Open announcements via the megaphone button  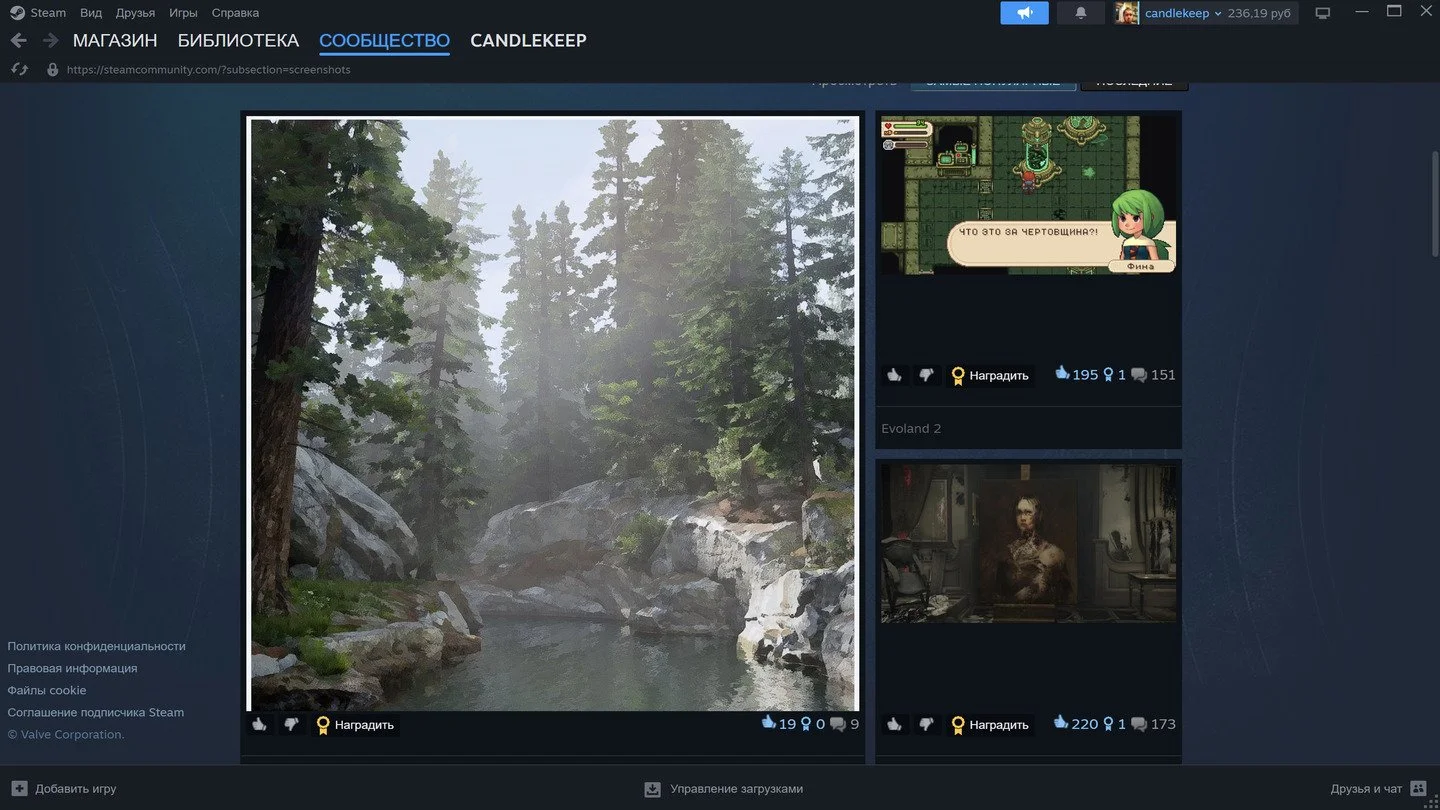(1025, 13)
